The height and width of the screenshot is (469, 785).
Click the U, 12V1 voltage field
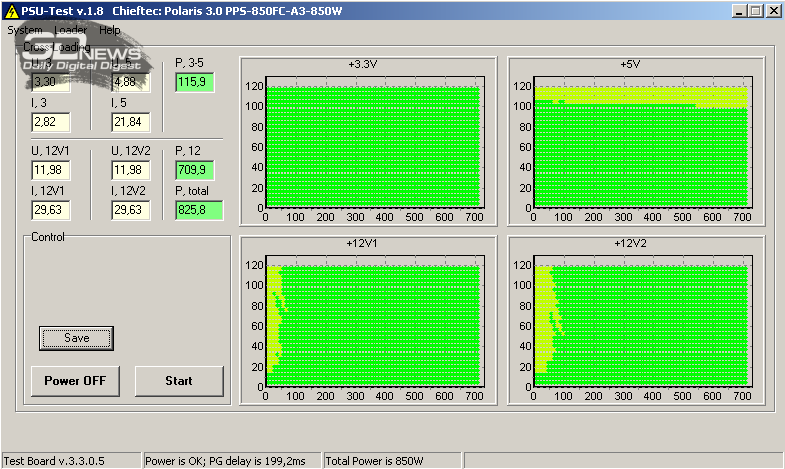pos(50,170)
